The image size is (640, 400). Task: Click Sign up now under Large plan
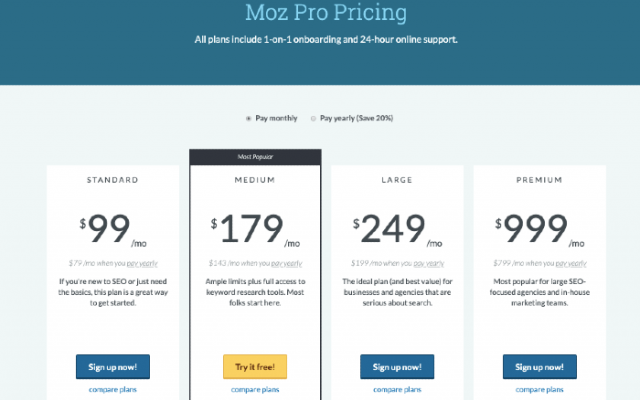(x=397, y=367)
